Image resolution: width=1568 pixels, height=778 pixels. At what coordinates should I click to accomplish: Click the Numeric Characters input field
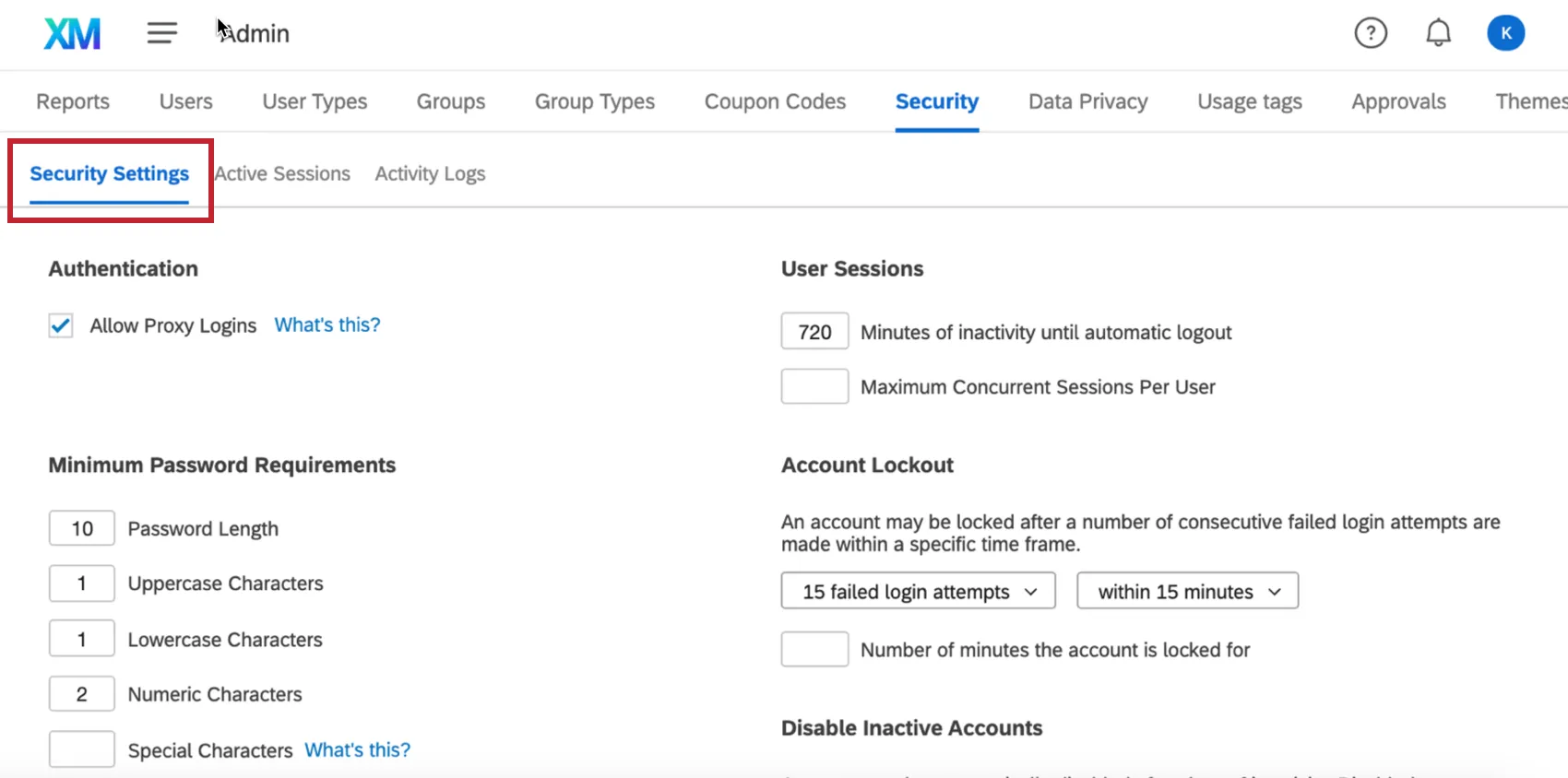[82, 694]
